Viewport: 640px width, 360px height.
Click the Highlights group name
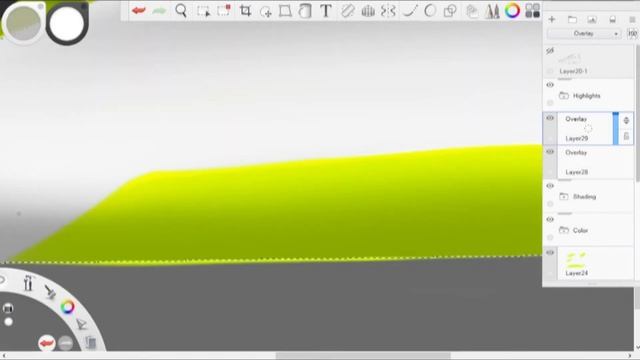pos(587,96)
